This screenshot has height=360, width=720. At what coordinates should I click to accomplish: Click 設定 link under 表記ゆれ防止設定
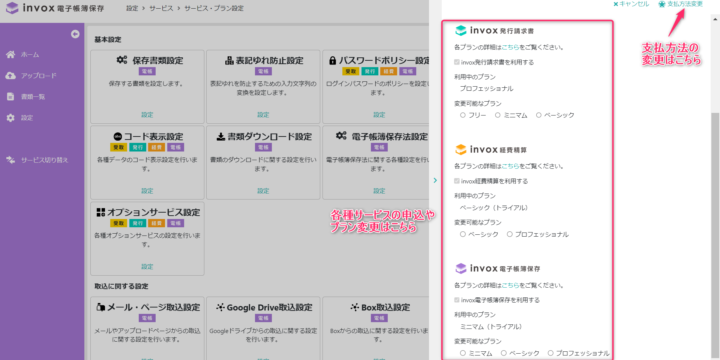(263, 115)
